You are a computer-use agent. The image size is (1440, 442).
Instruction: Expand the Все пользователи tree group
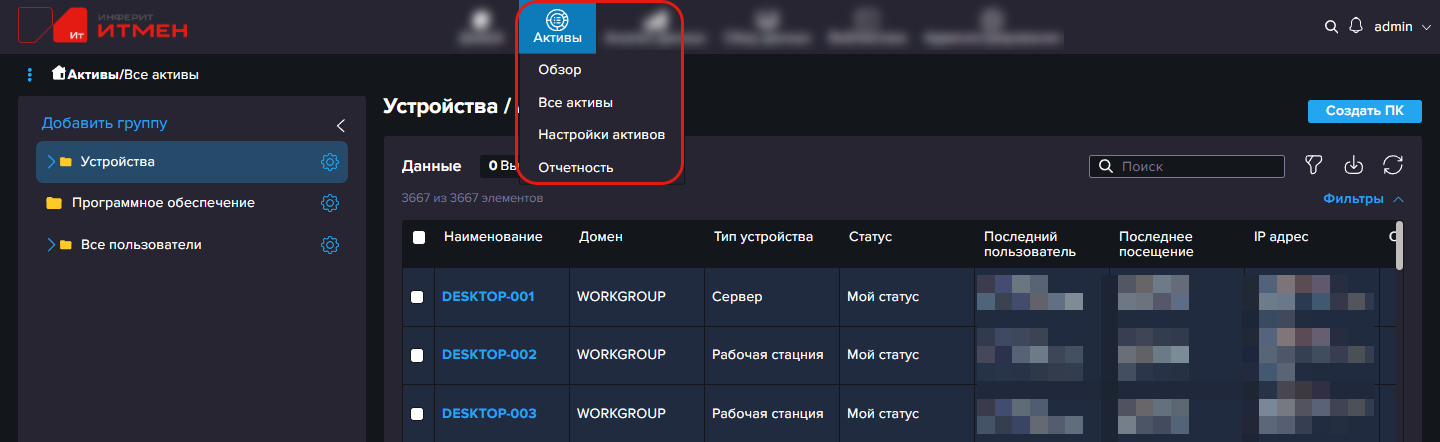[x=51, y=245]
